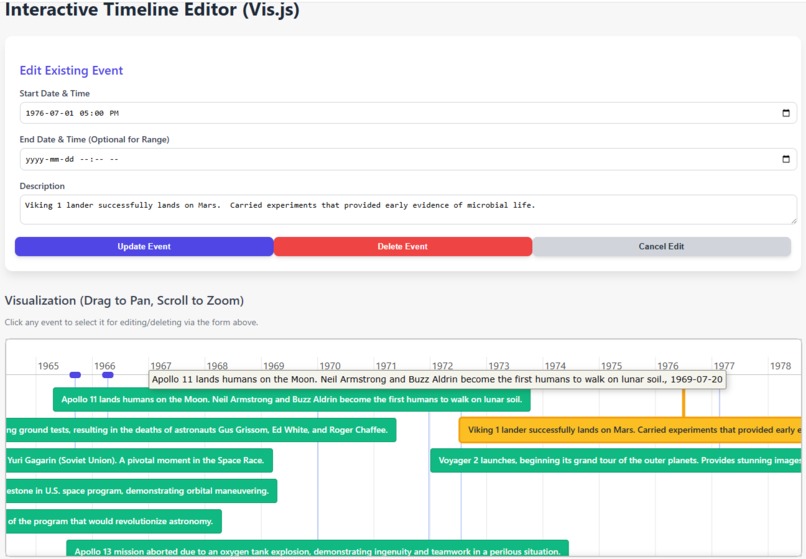806x559 pixels.
Task: Click the Cancel Edit button
Action: (662, 246)
